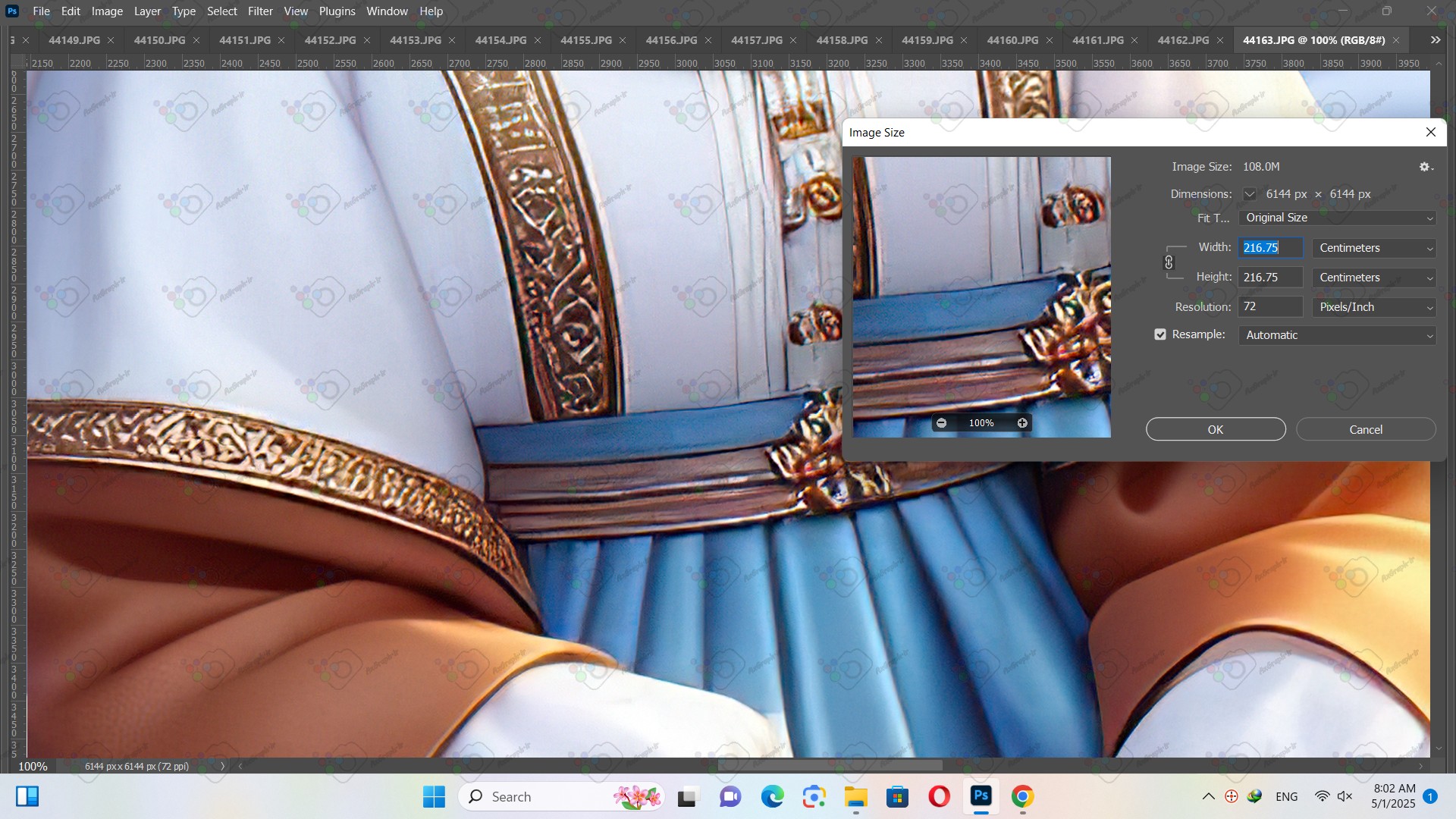
Task: Confirm the Image Size with OK
Action: [1216, 429]
